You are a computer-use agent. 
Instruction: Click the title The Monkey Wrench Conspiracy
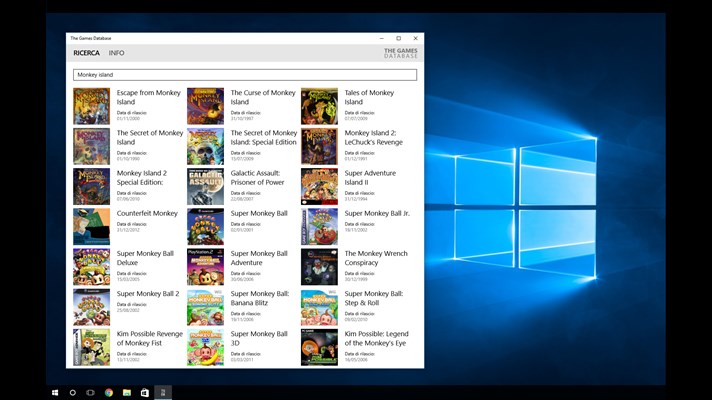click(x=376, y=258)
